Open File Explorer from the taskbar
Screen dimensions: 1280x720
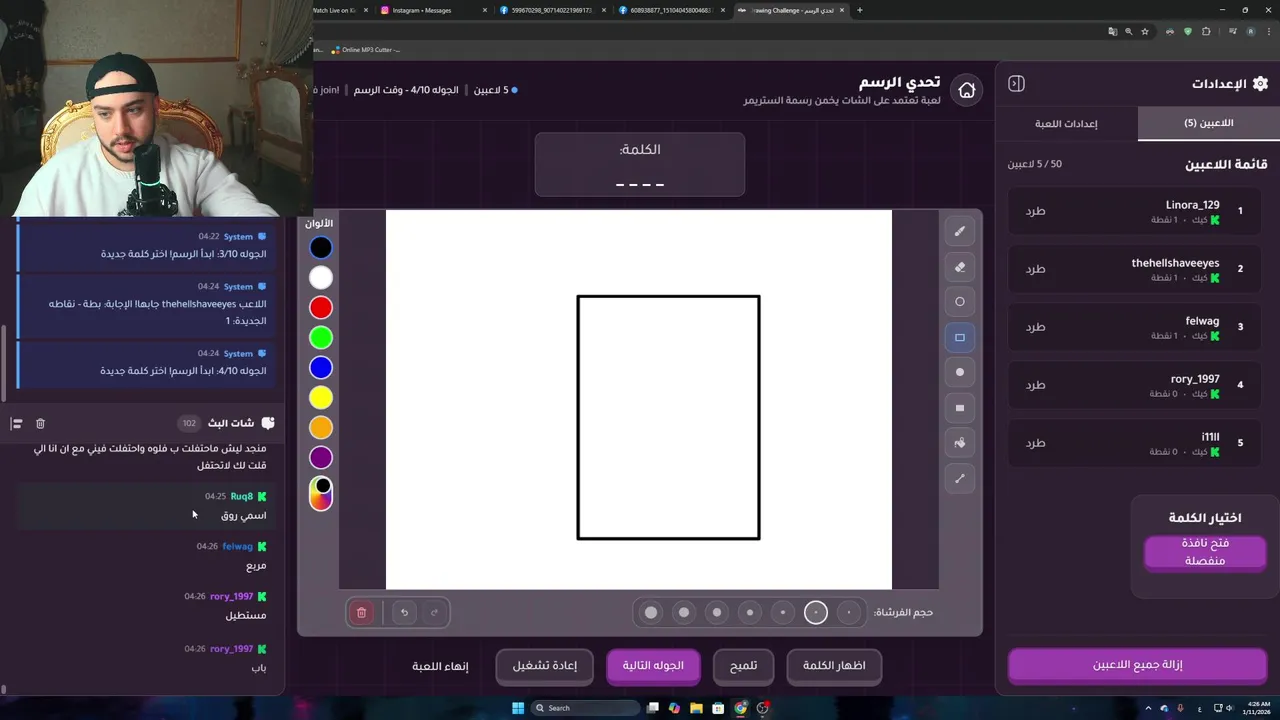(696, 708)
